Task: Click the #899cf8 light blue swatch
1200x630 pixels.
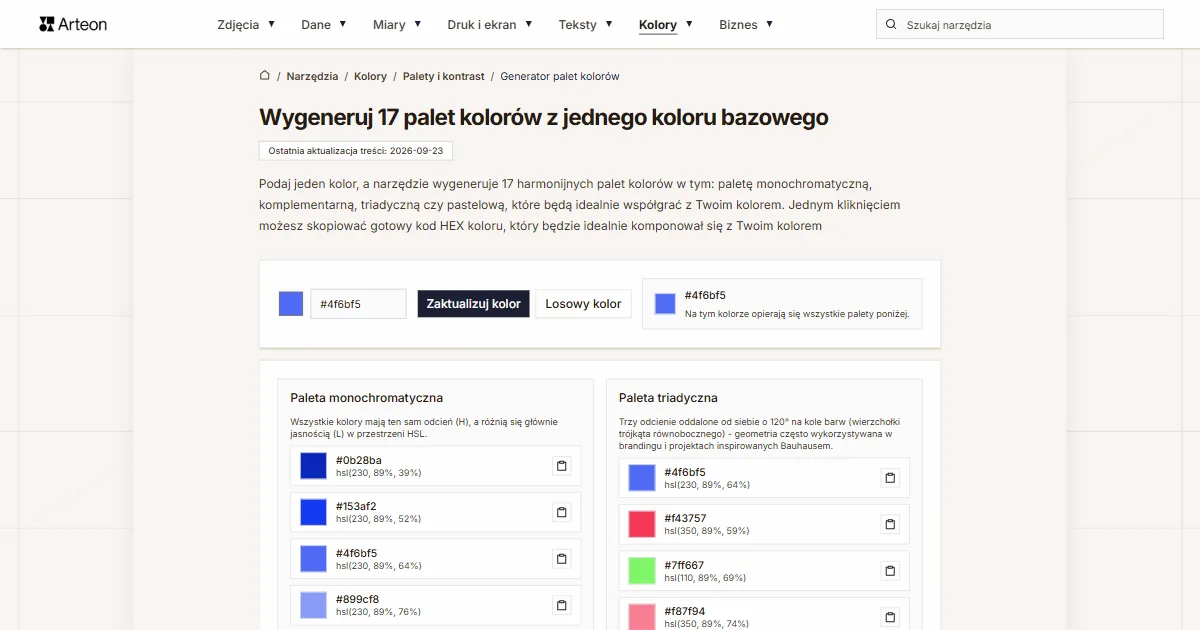Action: [x=313, y=605]
